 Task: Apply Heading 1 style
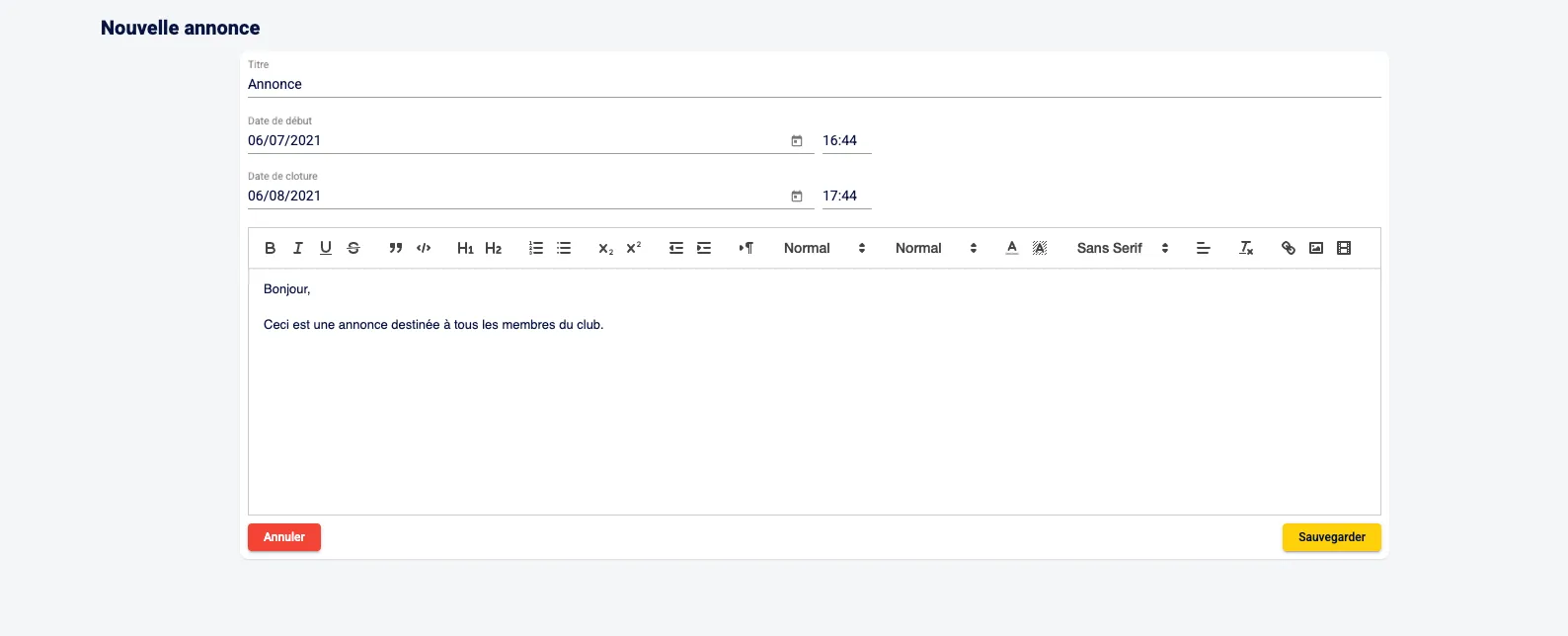(465, 249)
